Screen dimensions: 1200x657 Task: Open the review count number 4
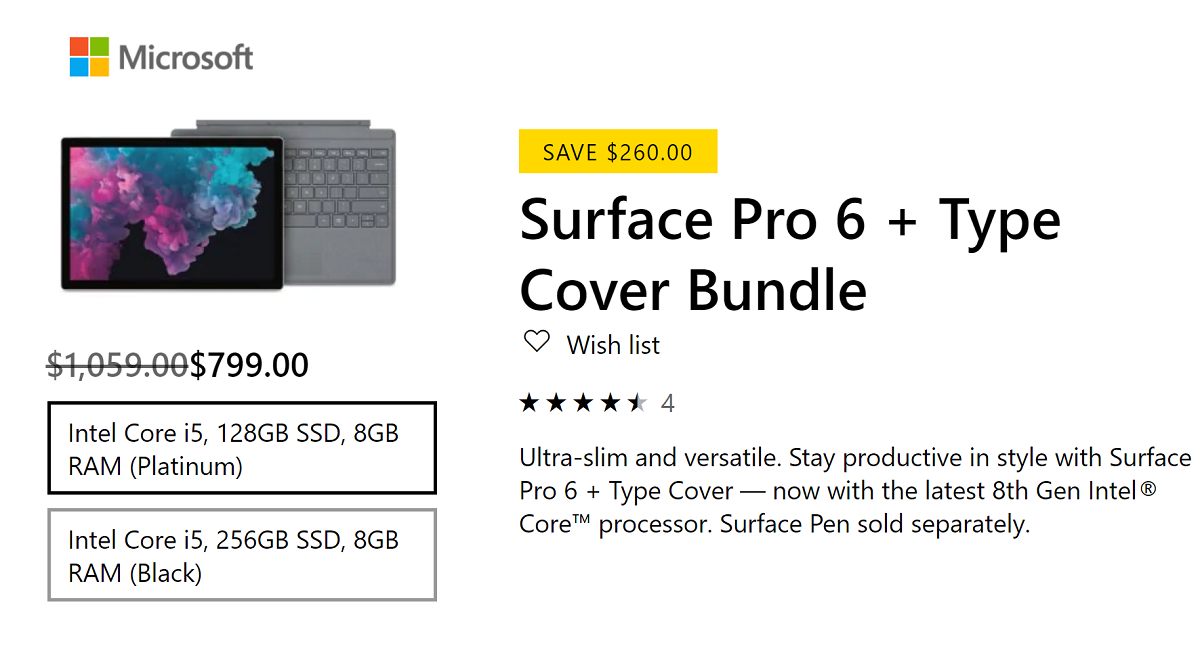pyautogui.click(x=668, y=404)
